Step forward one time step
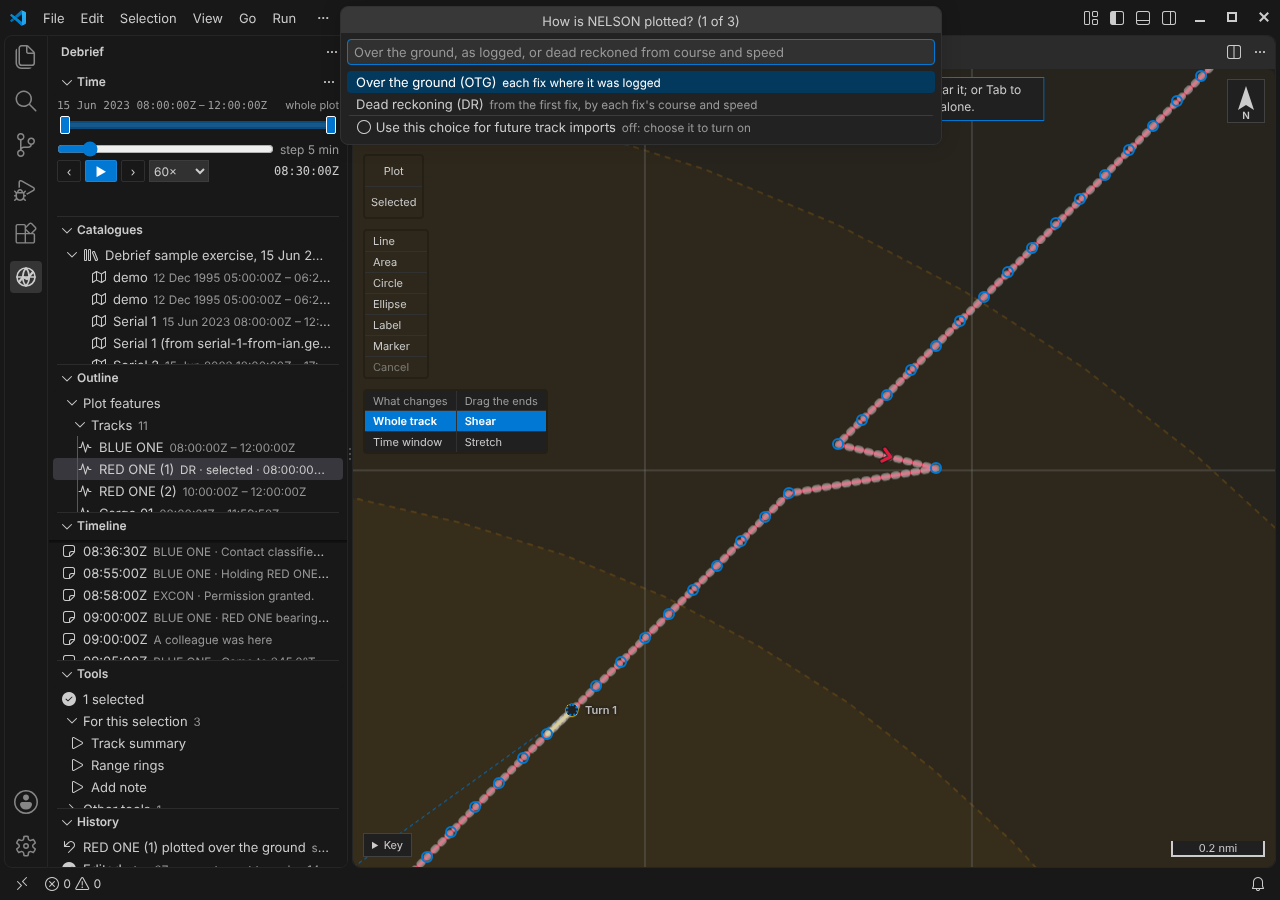The width and height of the screenshot is (1280, 900). pos(133,172)
